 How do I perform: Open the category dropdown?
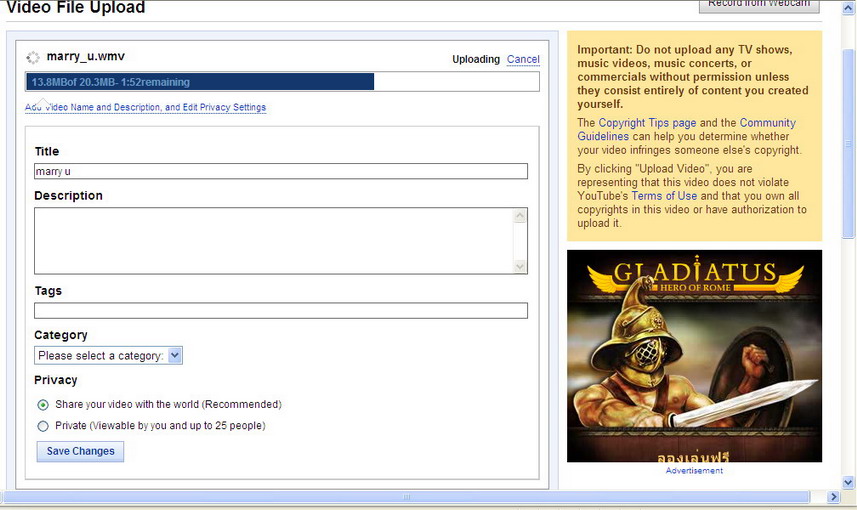[108, 356]
